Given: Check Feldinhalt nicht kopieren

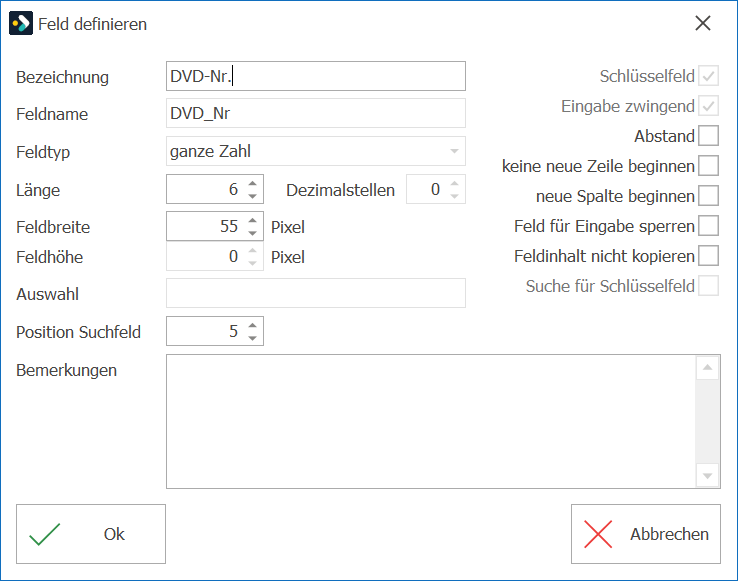Looking at the screenshot, I should pyautogui.click(x=708, y=256).
